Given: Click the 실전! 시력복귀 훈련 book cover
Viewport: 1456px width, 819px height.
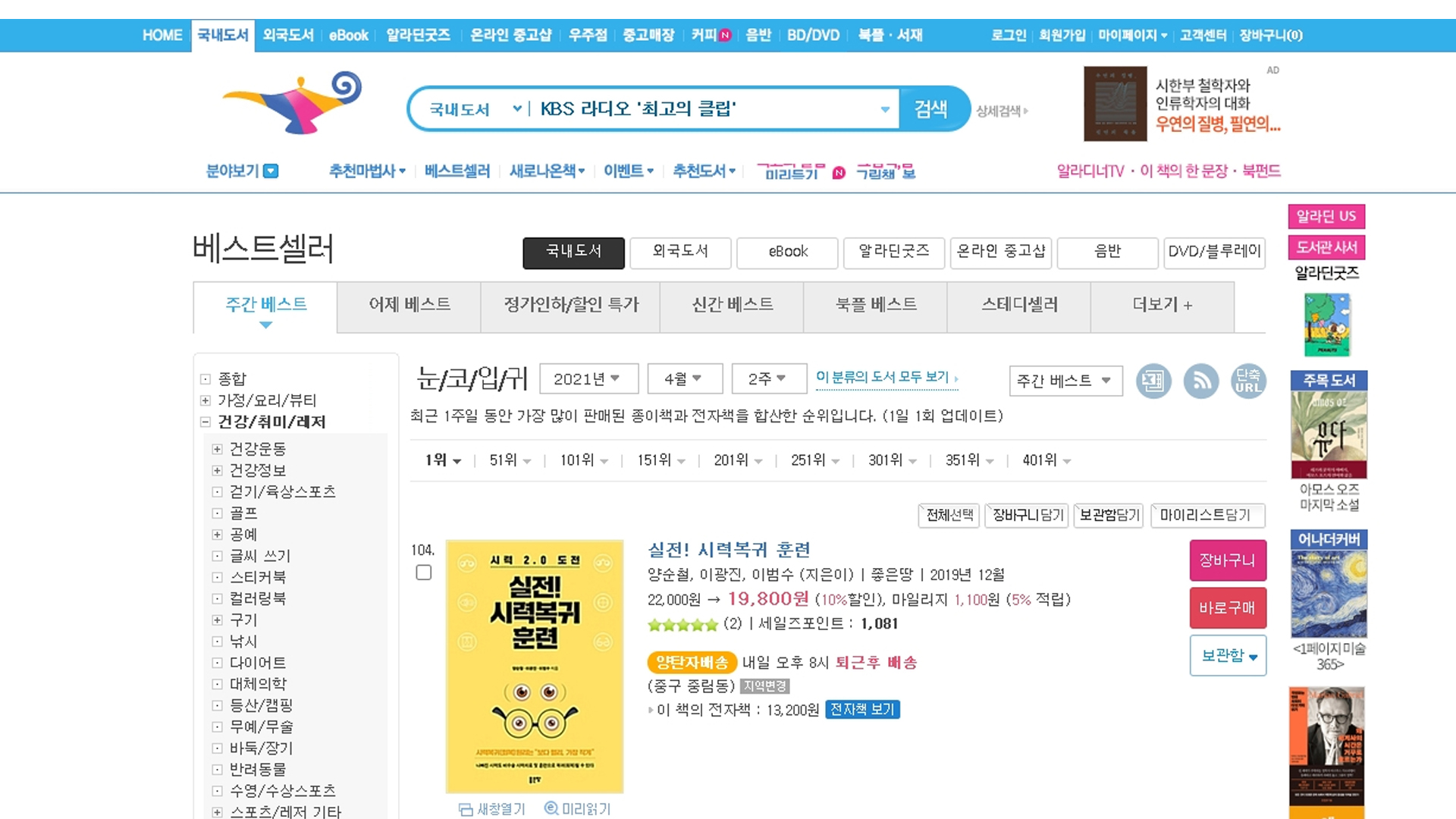Looking at the screenshot, I should tap(535, 666).
